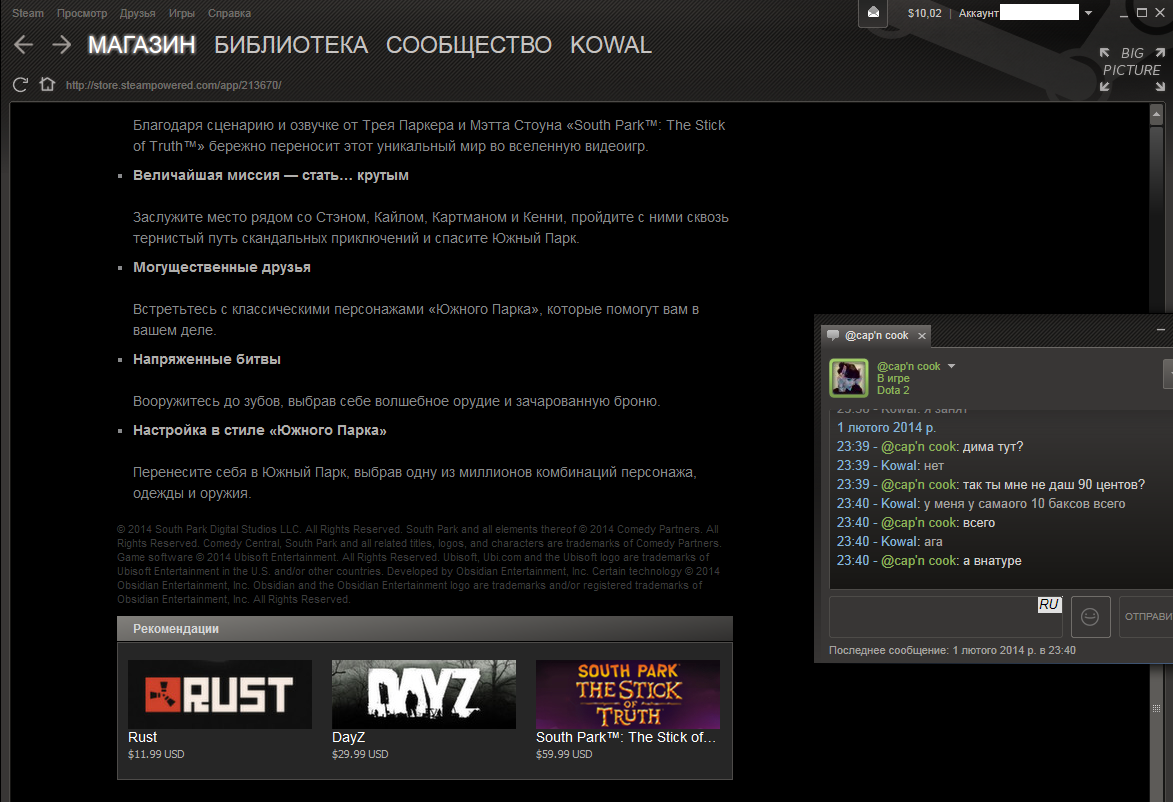Open the Просмотр menu

coord(82,13)
